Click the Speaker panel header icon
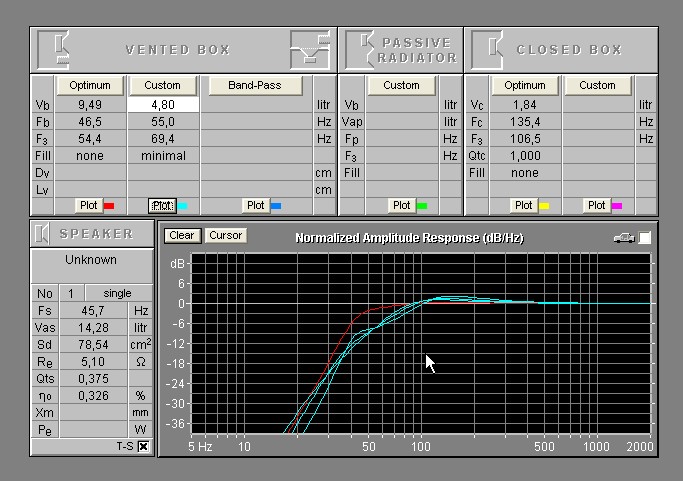 [x=43, y=234]
